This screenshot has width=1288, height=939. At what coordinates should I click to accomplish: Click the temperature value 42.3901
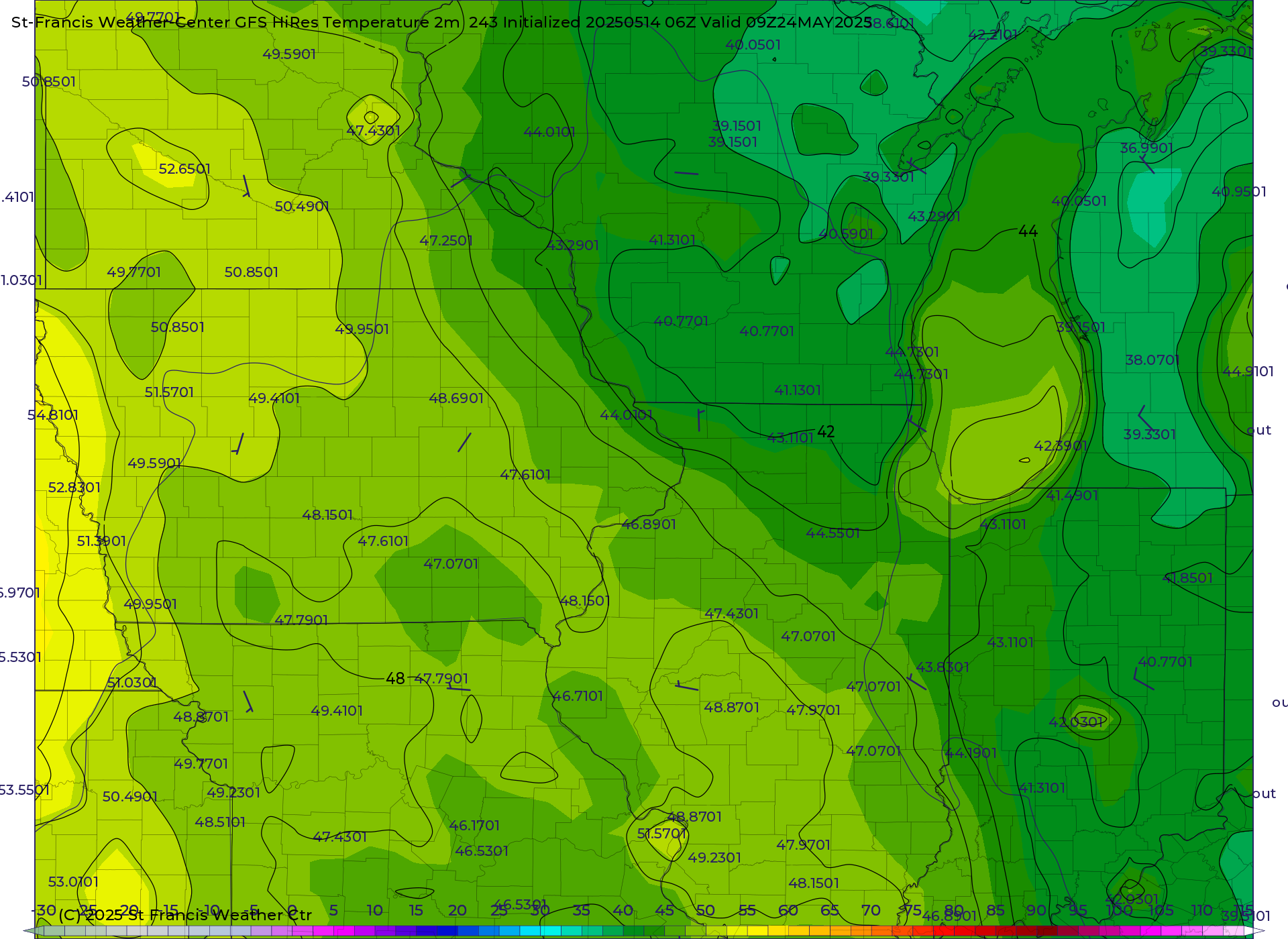click(x=1061, y=446)
